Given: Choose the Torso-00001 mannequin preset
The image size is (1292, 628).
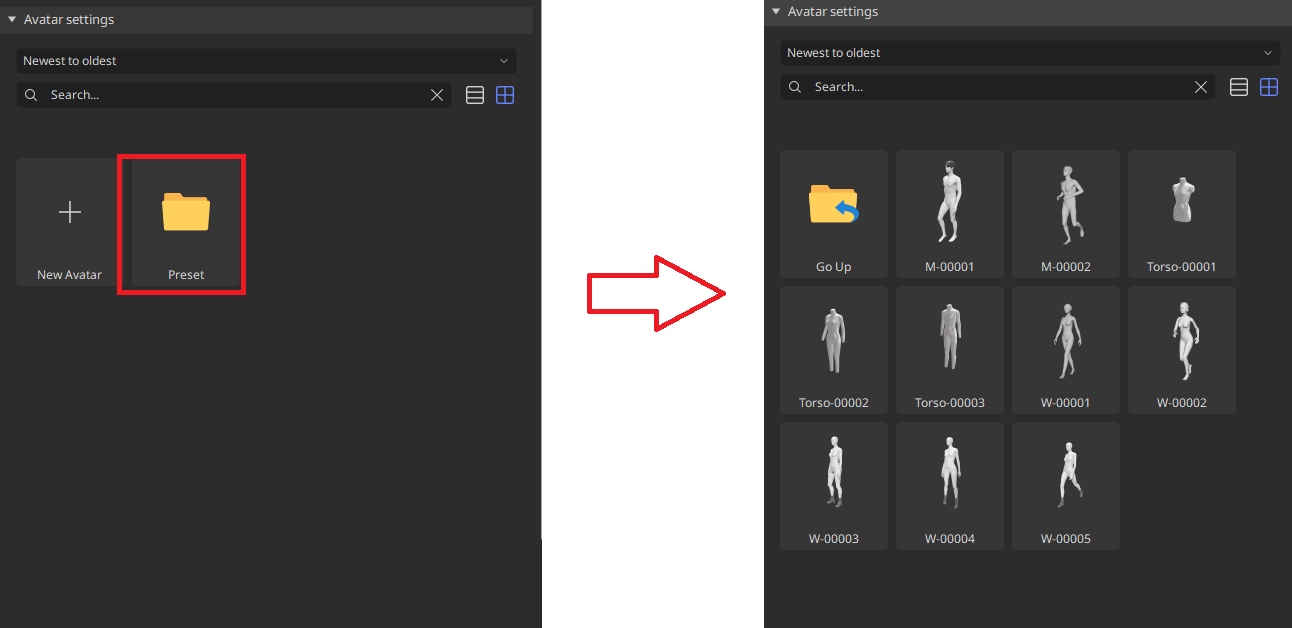Looking at the screenshot, I should 1182,214.
